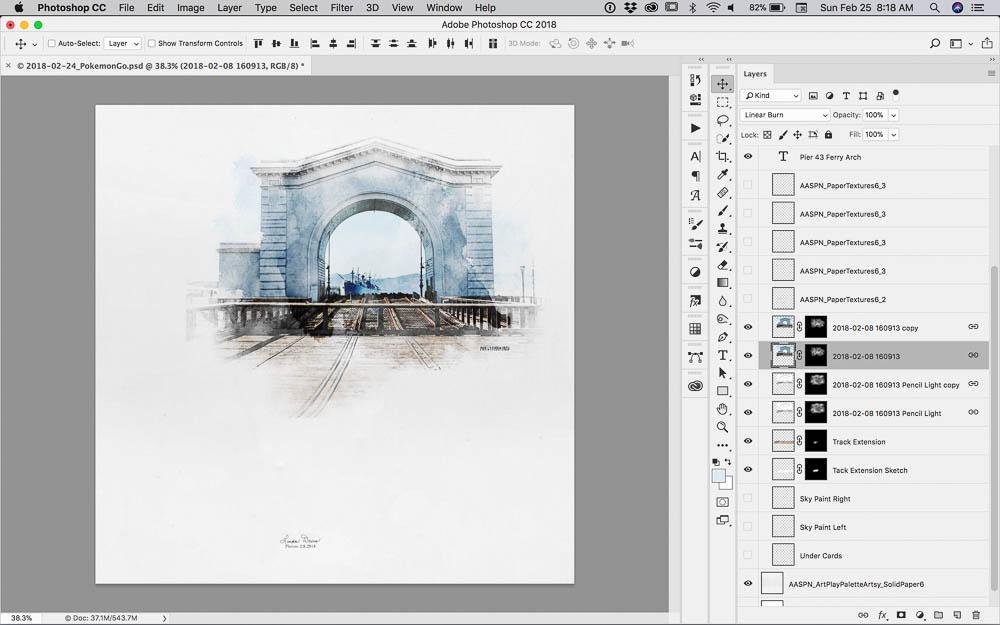This screenshot has width=1000, height=625.
Task: Open the Adjustments panel icon
Action: (x=695, y=272)
